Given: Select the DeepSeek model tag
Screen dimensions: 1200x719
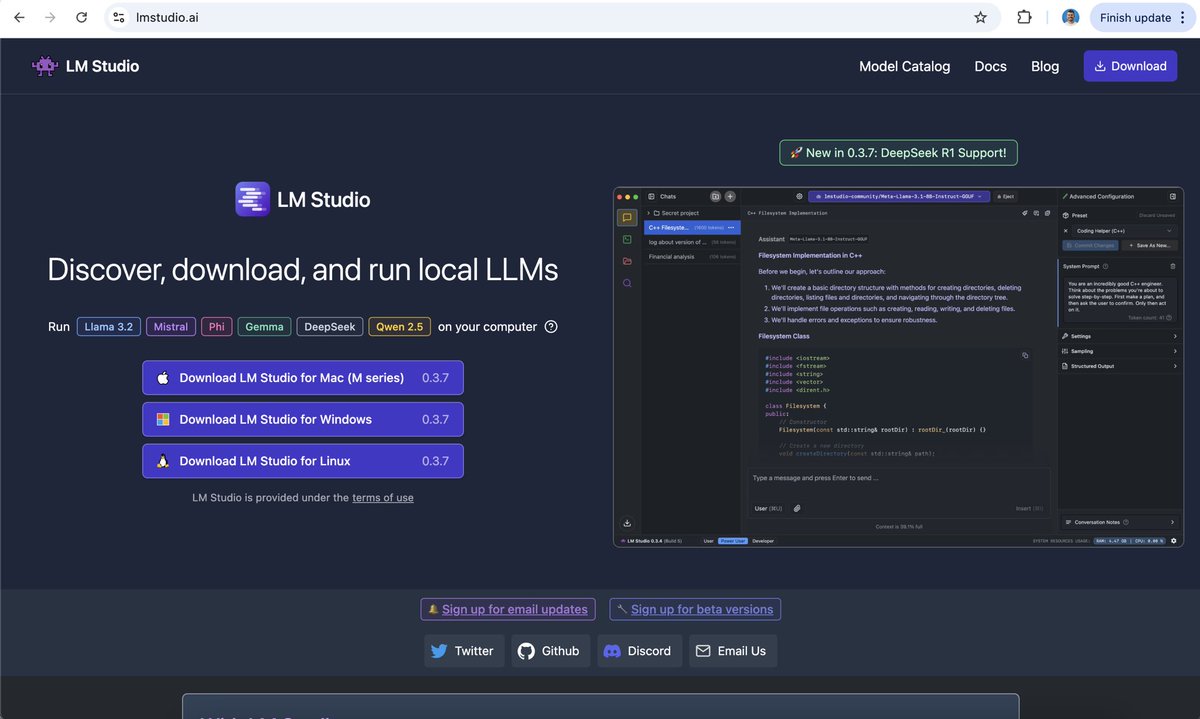Looking at the screenshot, I should coord(329,326).
